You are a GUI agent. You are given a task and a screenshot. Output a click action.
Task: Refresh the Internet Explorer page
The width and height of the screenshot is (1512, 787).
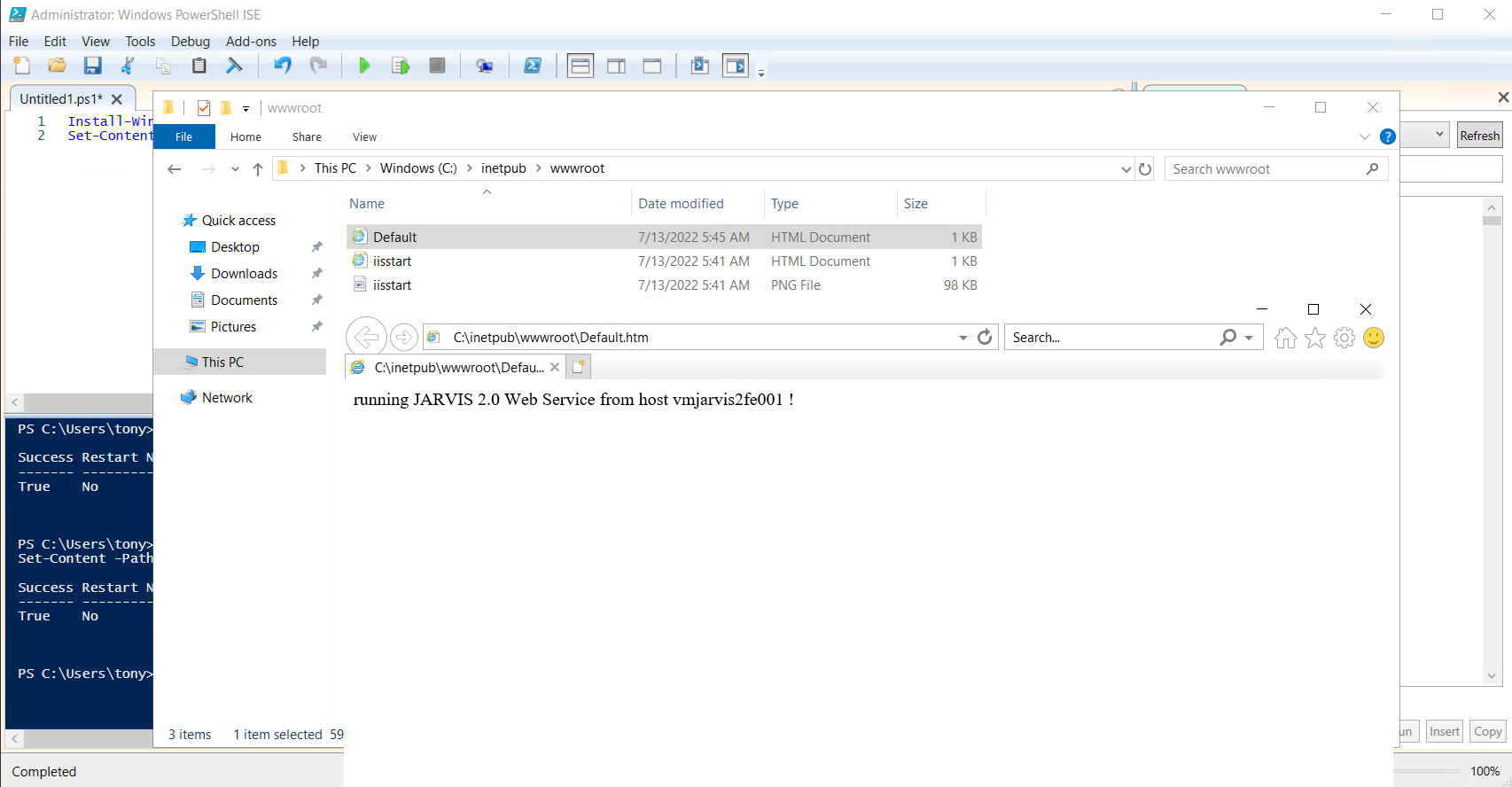[x=985, y=338]
